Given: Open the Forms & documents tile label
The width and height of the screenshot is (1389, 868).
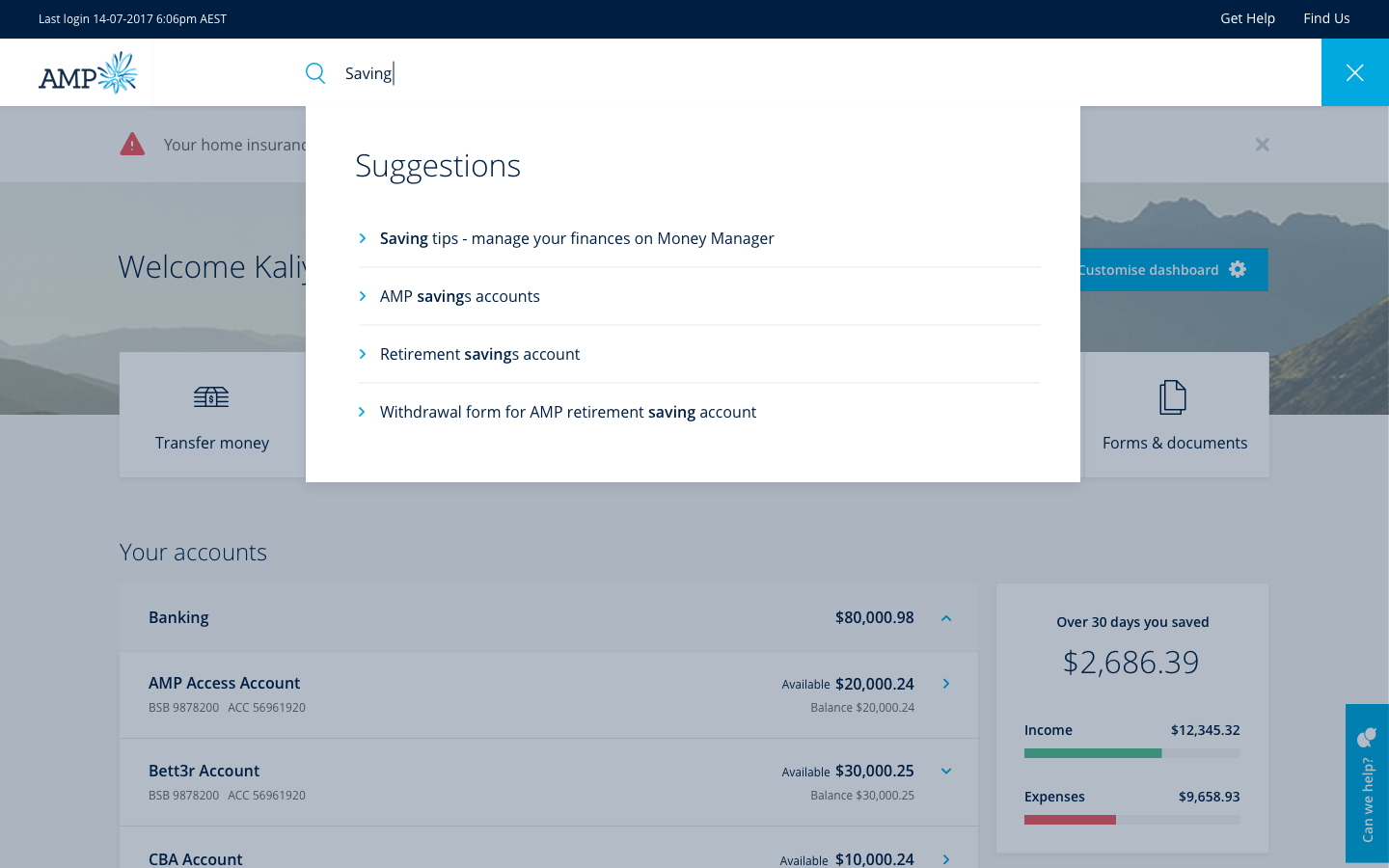Looking at the screenshot, I should (1175, 443).
